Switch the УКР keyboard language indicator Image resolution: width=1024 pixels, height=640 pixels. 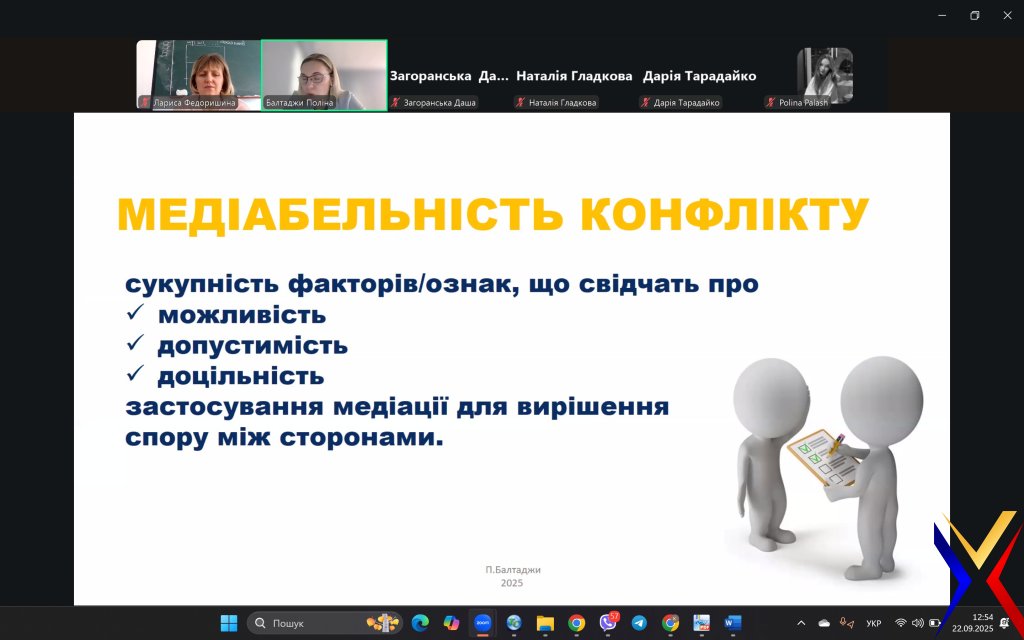pyautogui.click(x=873, y=623)
